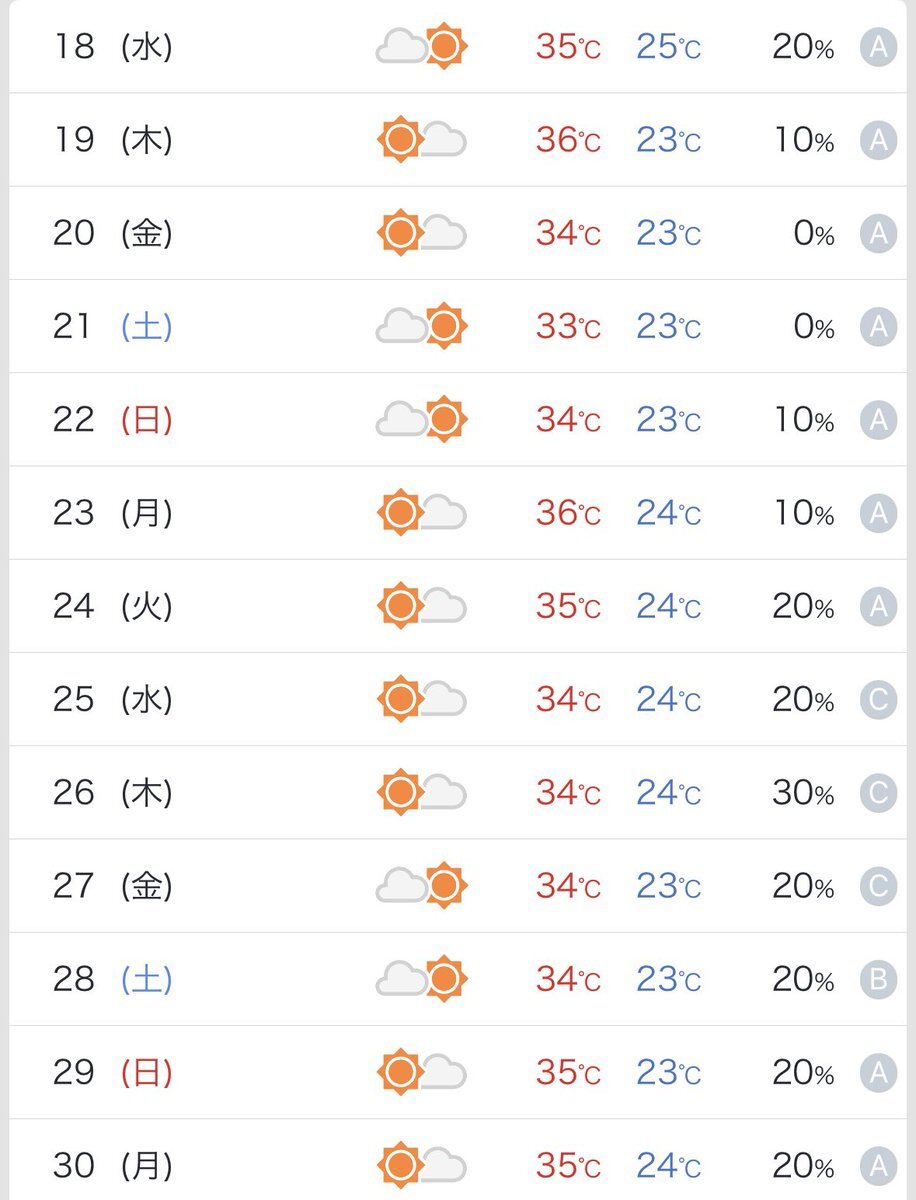This screenshot has width=916, height=1200.
Task: Click the 25°C low temperature on the 18th
Action: pyautogui.click(x=669, y=47)
